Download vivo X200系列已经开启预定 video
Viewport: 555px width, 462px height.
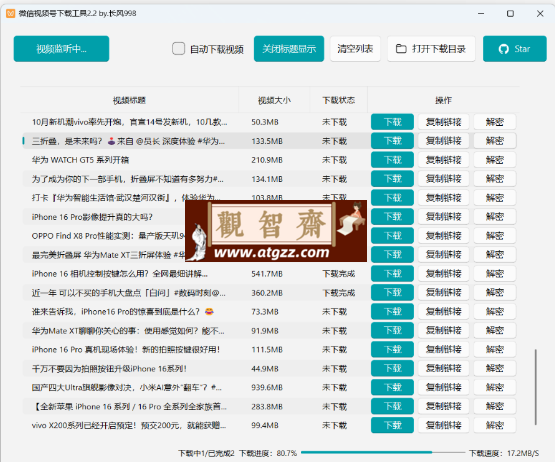point(392,425)
